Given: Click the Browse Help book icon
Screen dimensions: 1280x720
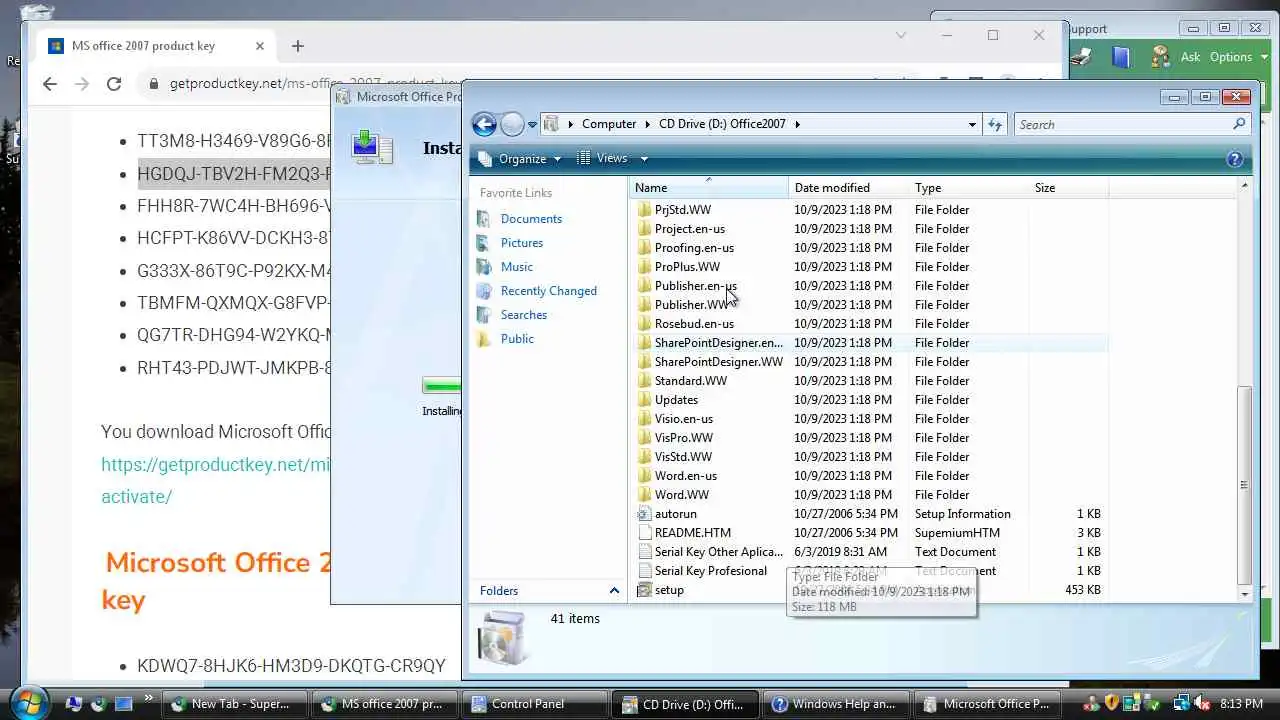Looking at the screenshot, I should coord(1121,57).
